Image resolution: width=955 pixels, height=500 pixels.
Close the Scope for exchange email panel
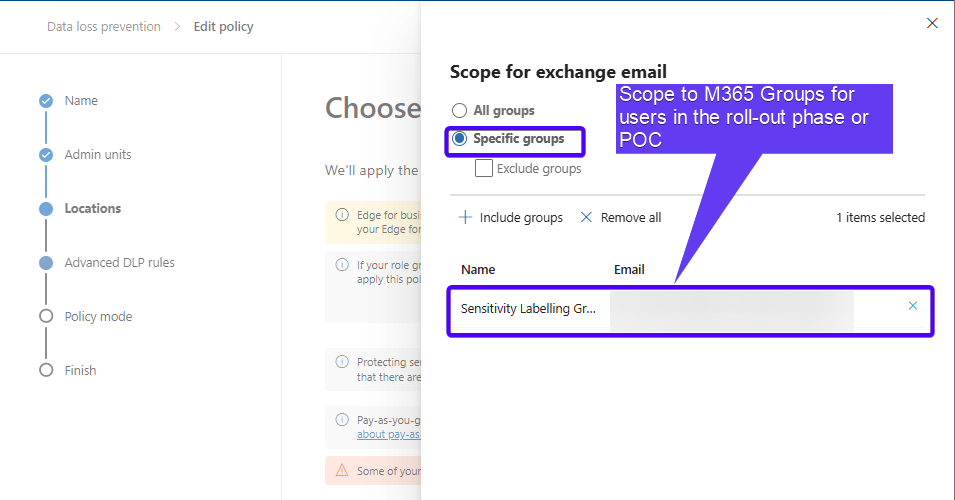click(932, 23)
